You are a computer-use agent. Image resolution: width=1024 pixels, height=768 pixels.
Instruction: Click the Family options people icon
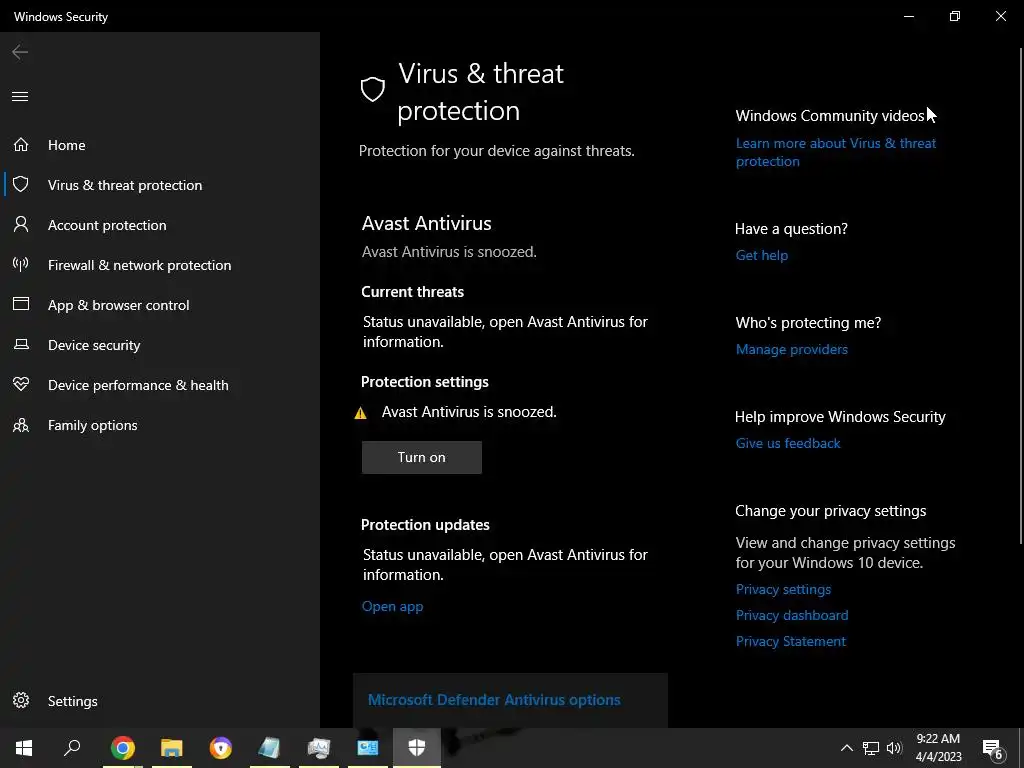point(21,425)
